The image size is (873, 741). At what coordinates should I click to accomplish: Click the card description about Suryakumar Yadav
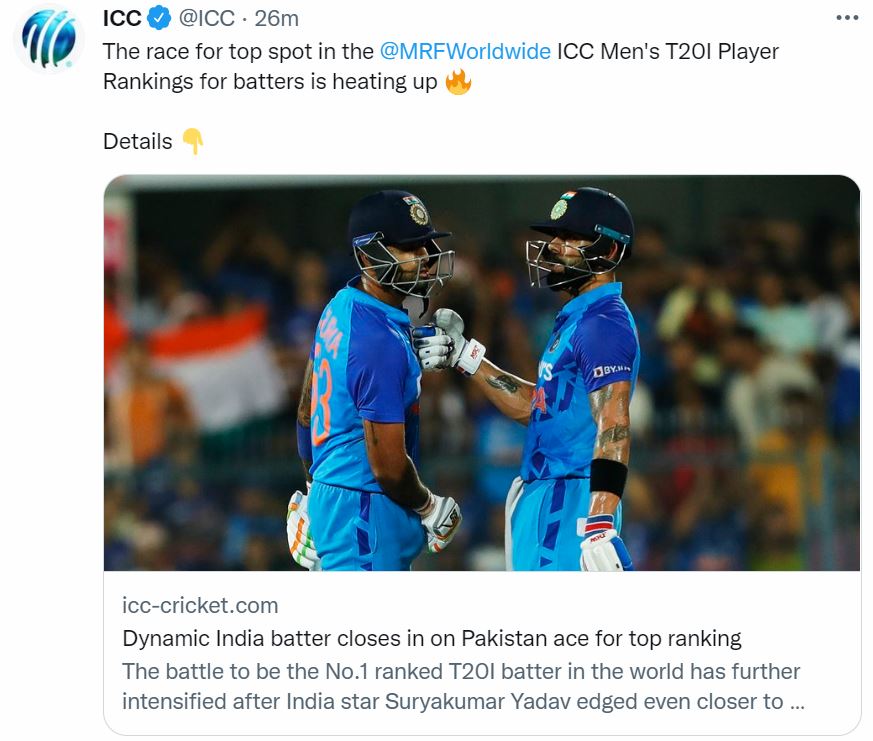pyautogui.click(x=462, y=686)
